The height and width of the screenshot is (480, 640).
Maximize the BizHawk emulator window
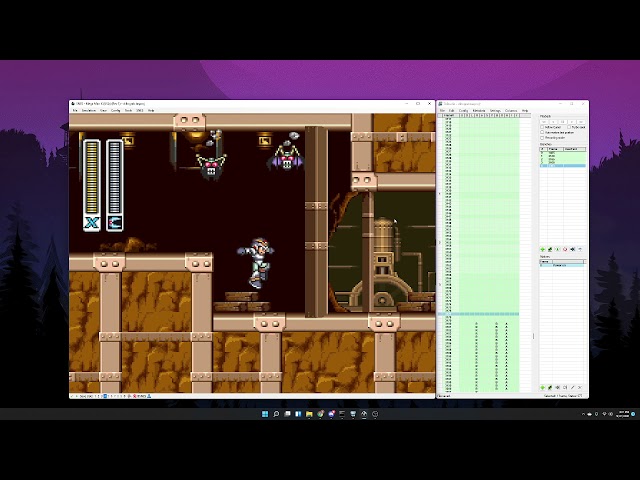[418, 104]
